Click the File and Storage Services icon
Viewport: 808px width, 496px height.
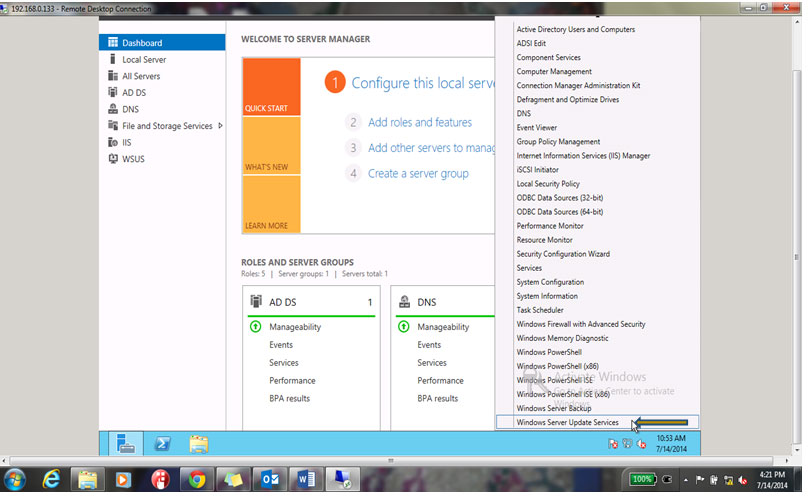113,125
